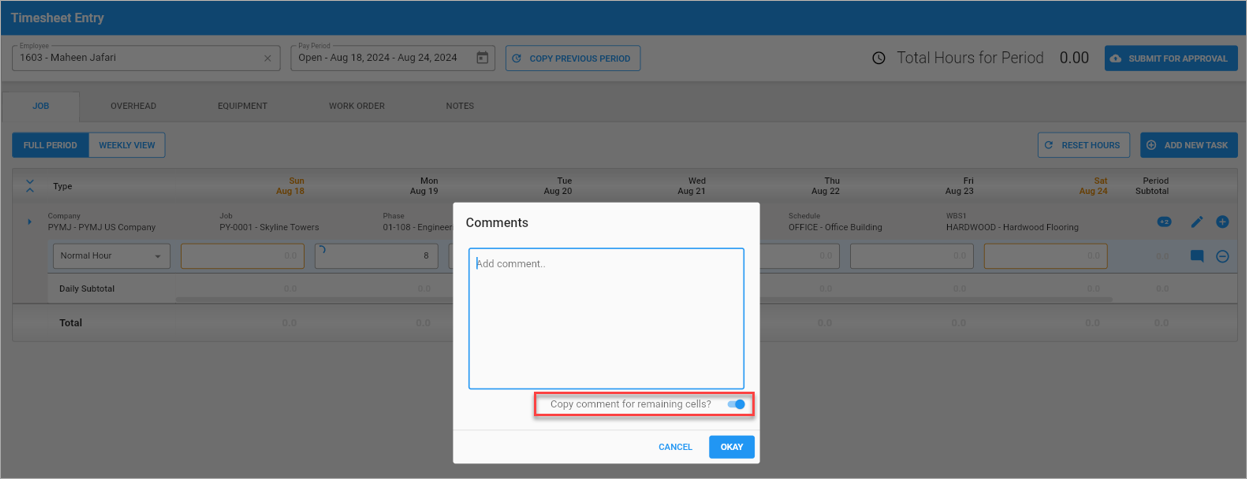1247x479 pixels.
Task: Select the FULL PERIOD view
Action: tap(50, 145)
